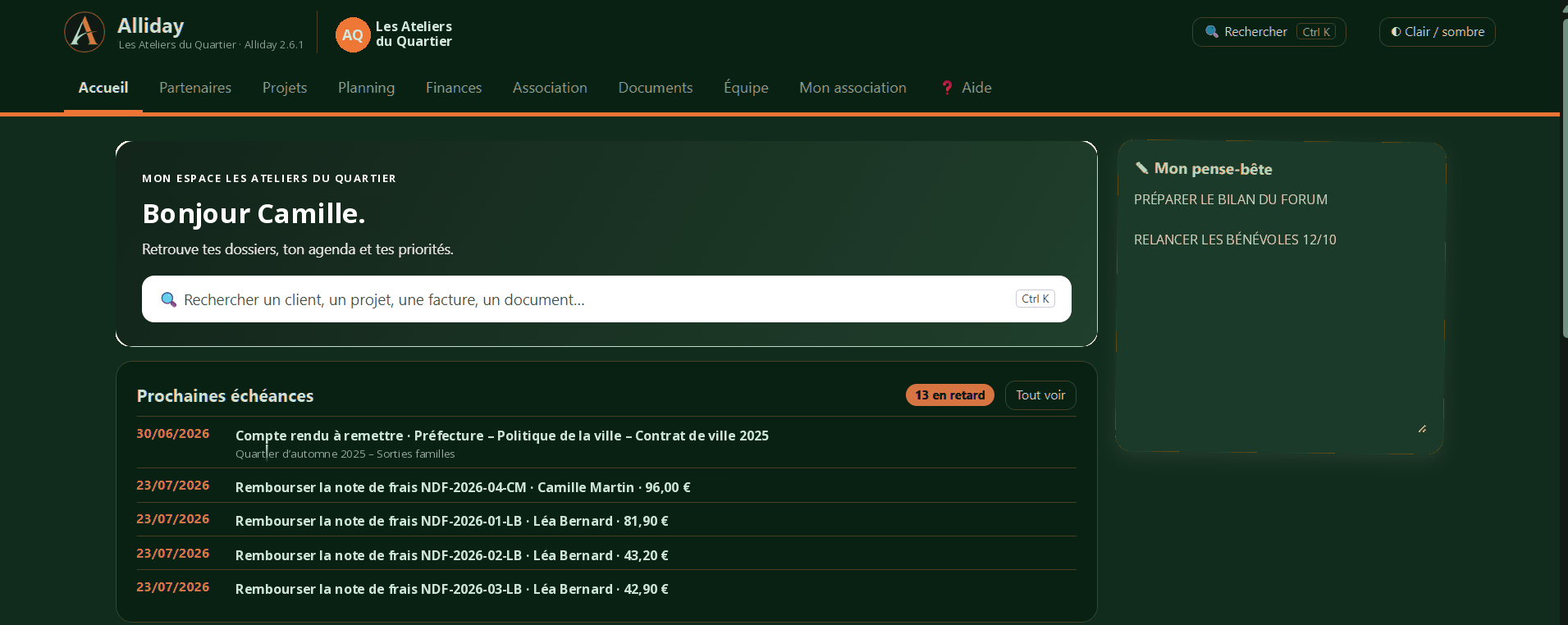Focus the main search input field
This screenshot has width=1568, height=625.
pyautogui.click(x=606, y=299)
